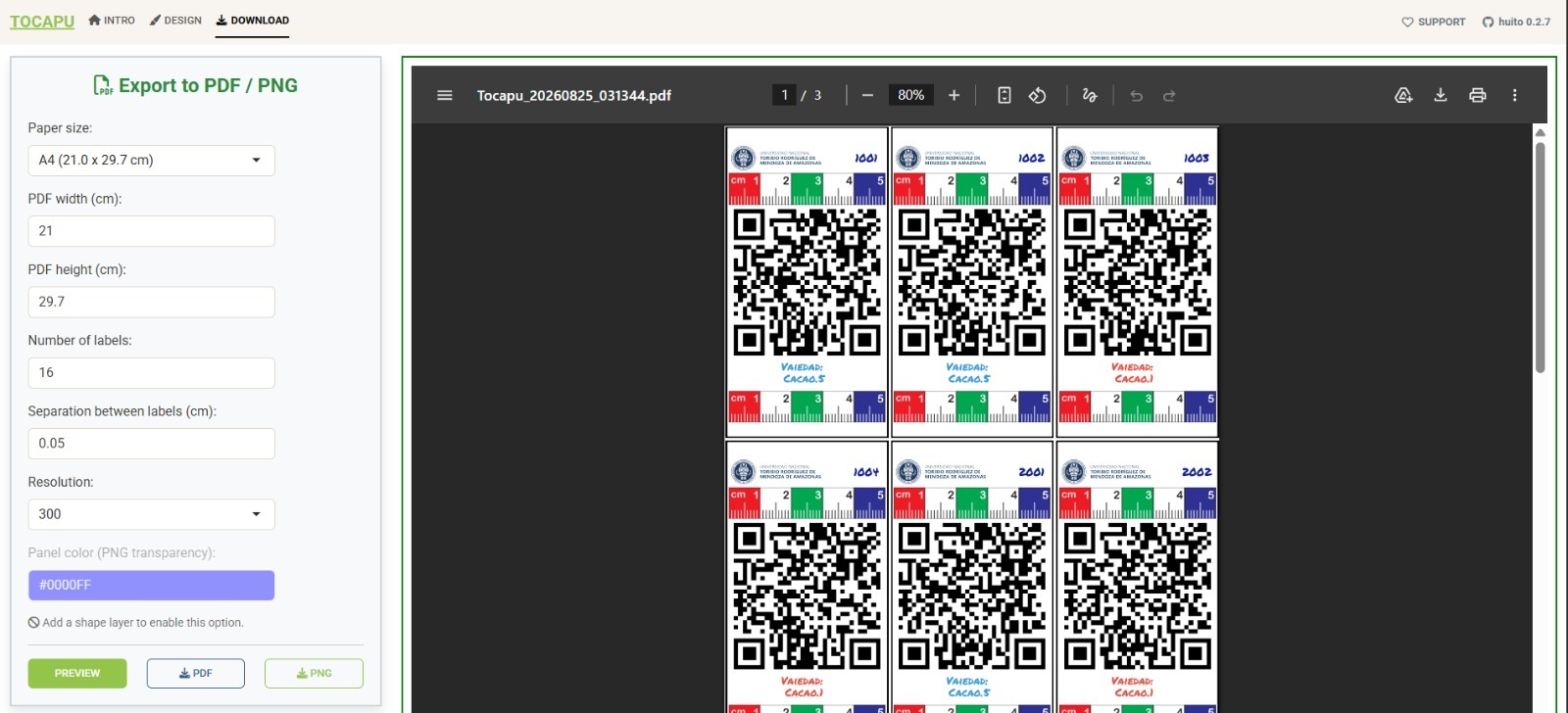This screenshot has height=713, width=1568.
Task: Rotate the PDF counterclockwise
Action: coord(1038,95)
